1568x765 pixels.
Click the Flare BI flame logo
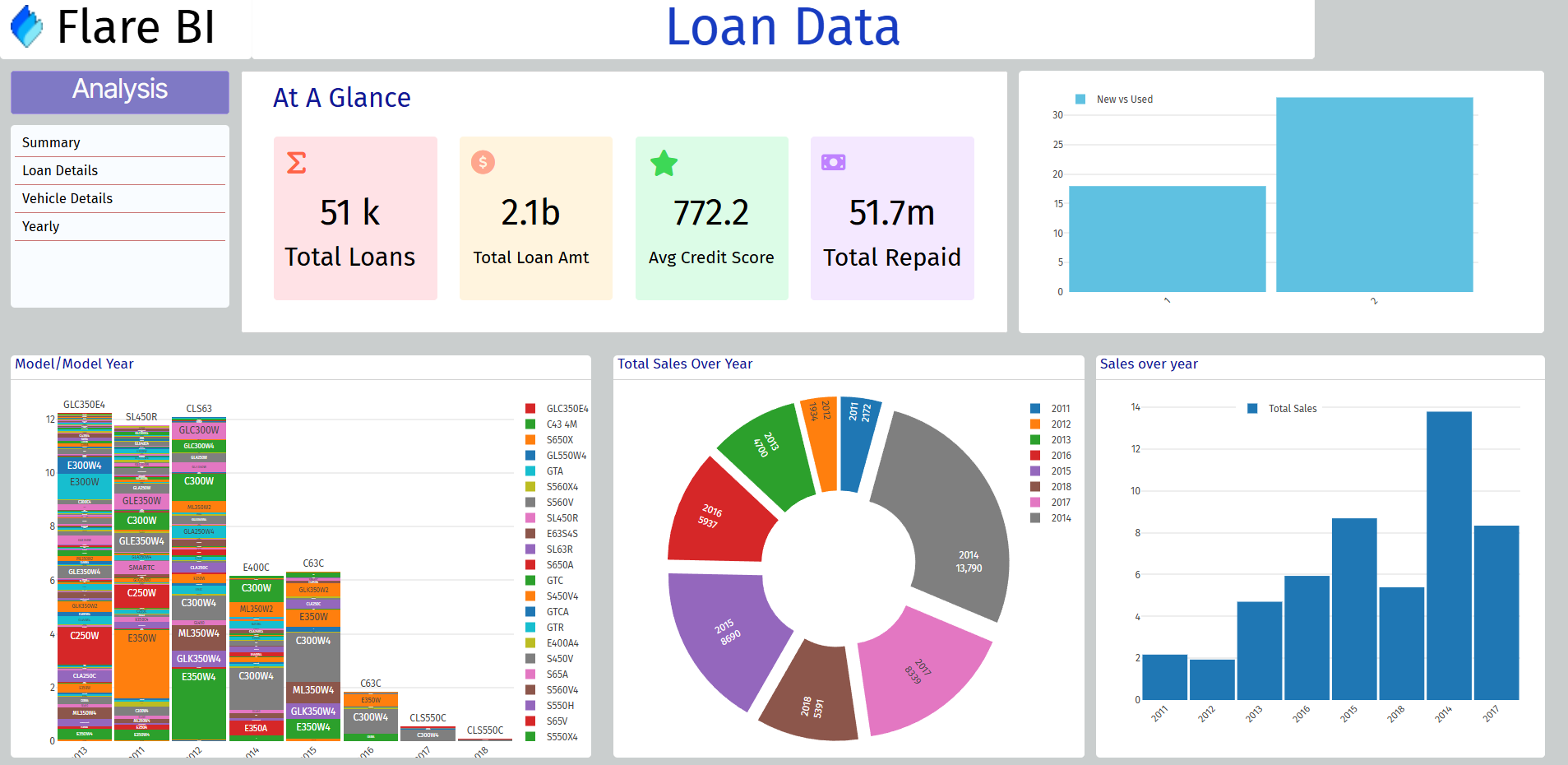click(x=26, y=26)
